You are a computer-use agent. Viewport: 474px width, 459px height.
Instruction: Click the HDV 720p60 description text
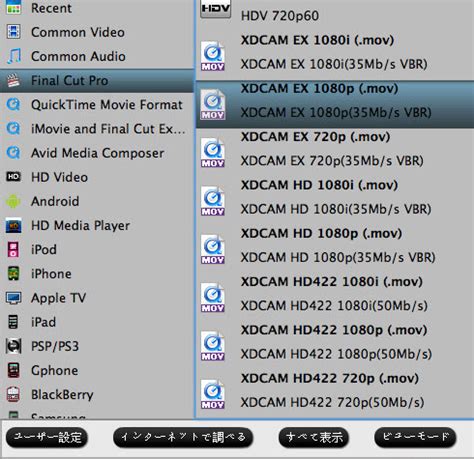tap(280, 16)
